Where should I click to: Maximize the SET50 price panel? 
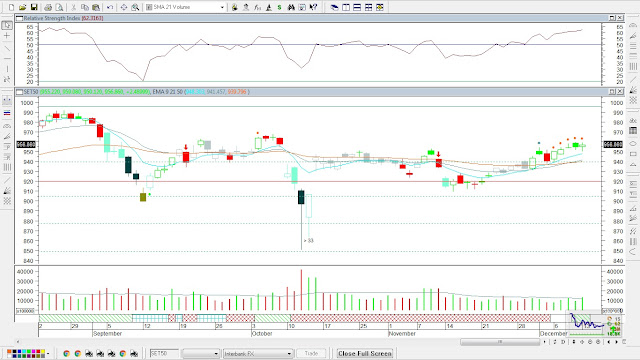pos(612,91)
